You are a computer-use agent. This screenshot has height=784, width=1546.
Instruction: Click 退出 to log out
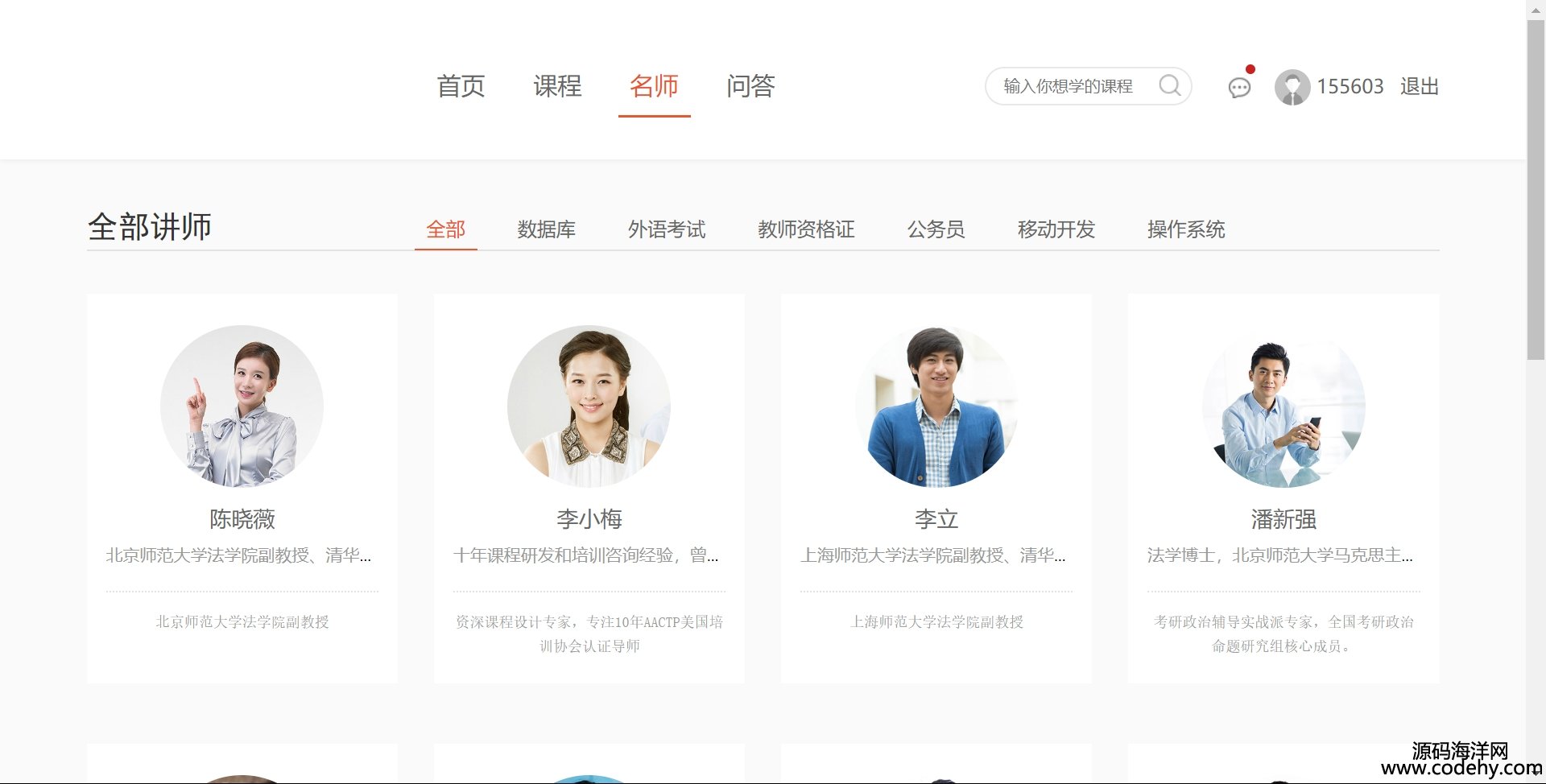1419,86
